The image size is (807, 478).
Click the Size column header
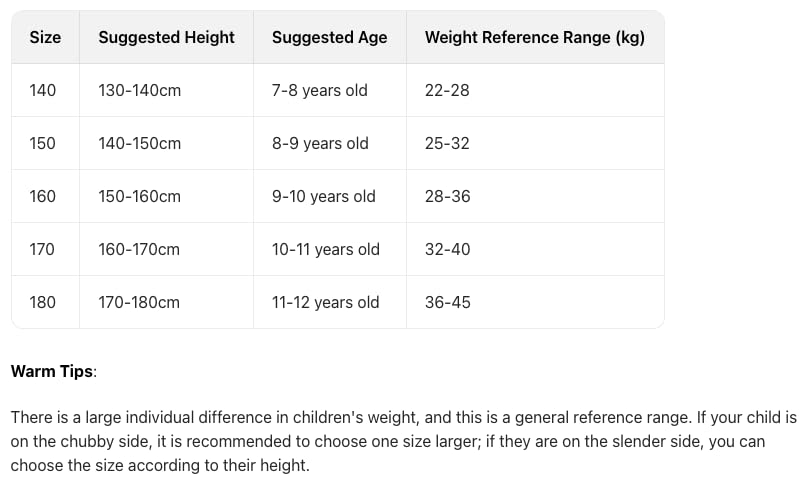click(45, 38)
